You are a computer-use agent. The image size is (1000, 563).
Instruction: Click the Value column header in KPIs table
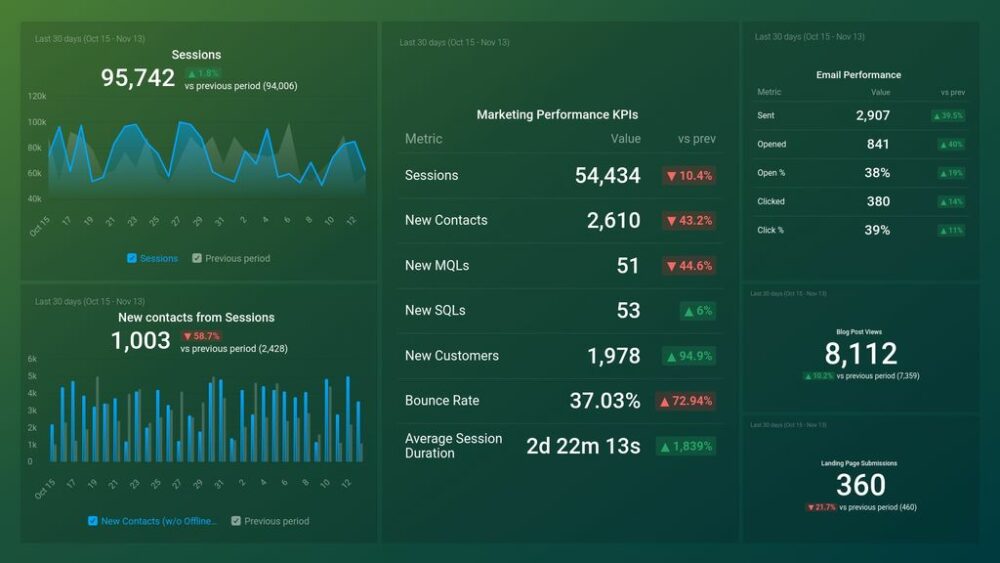pos(625,139)
